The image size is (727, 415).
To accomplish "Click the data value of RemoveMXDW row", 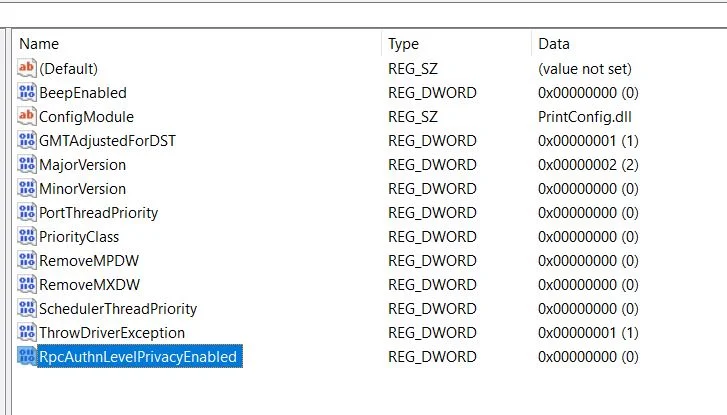I will pyautogui.click(x=588, y=285).
